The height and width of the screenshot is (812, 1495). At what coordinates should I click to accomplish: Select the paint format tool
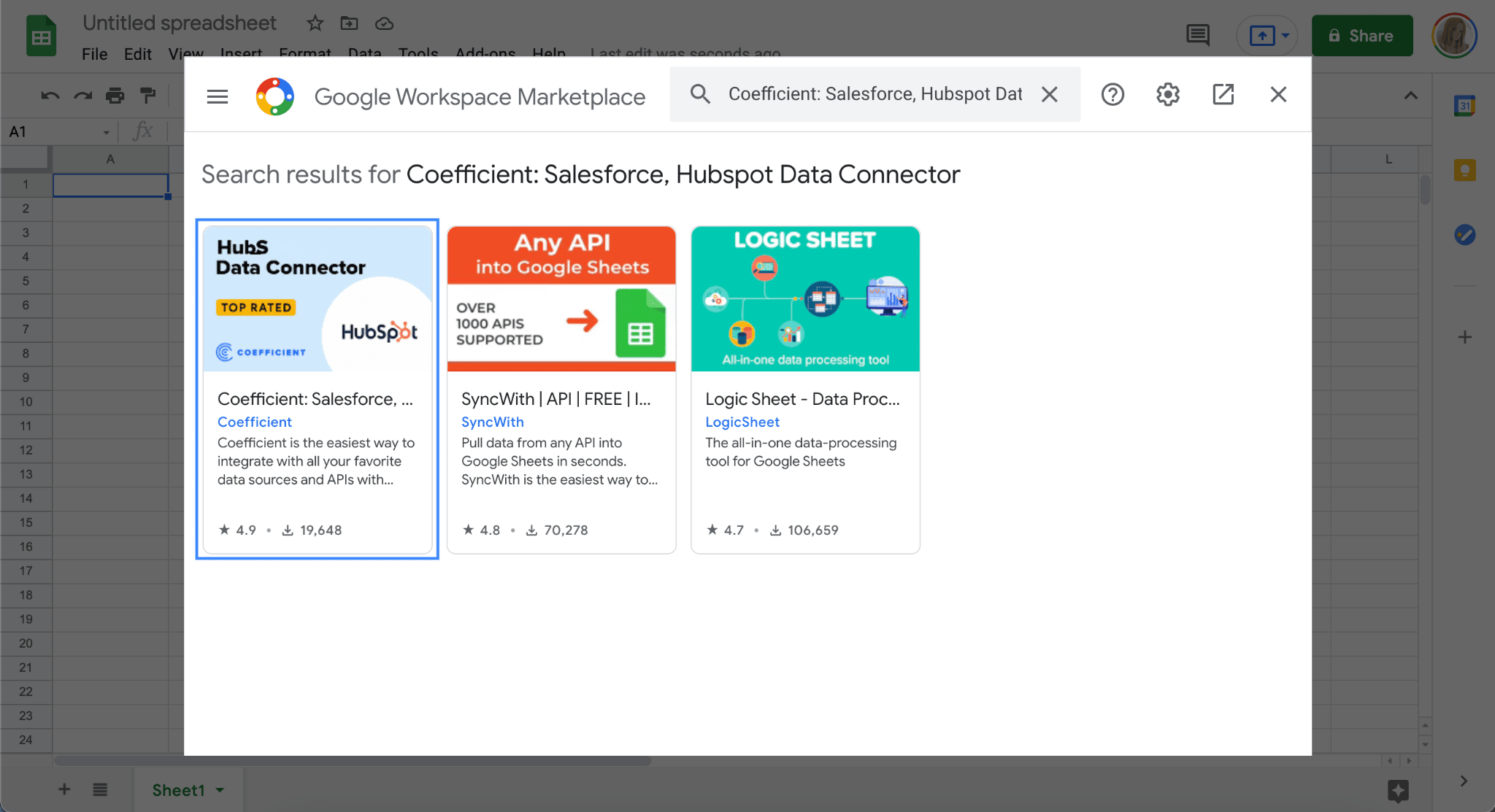(148, 96)
